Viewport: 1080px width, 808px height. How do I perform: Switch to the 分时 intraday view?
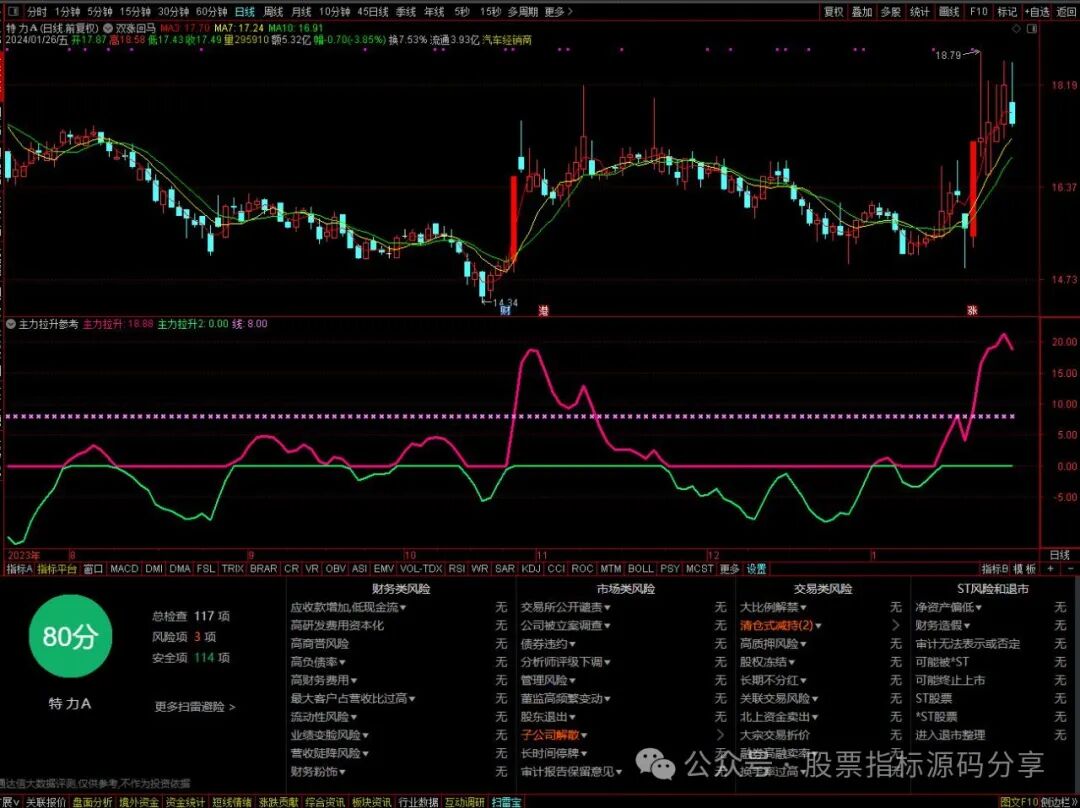pos(37,12)
